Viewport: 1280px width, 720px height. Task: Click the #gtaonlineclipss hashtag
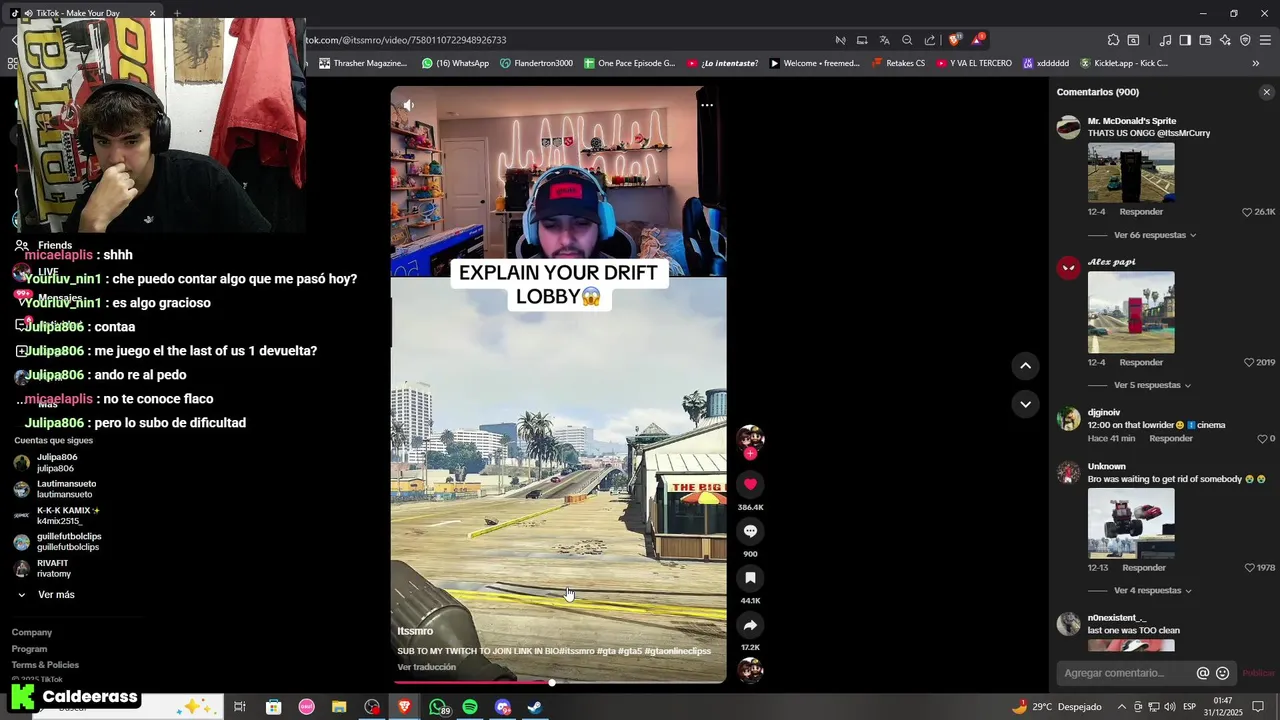(x=678, y=651)
